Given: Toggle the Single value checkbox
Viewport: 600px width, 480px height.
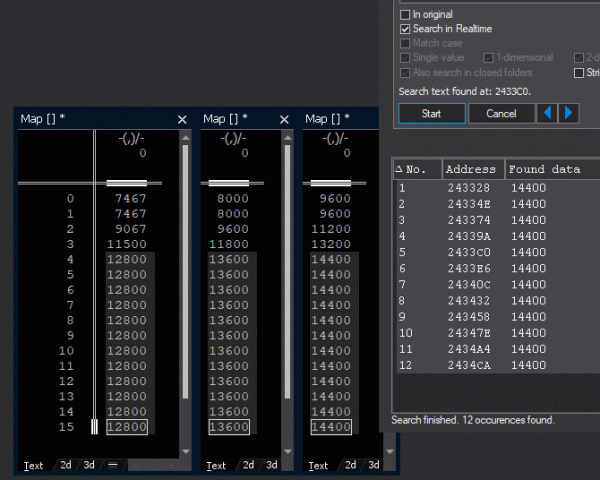Looking at the screenshot, I should coord(405,58).
